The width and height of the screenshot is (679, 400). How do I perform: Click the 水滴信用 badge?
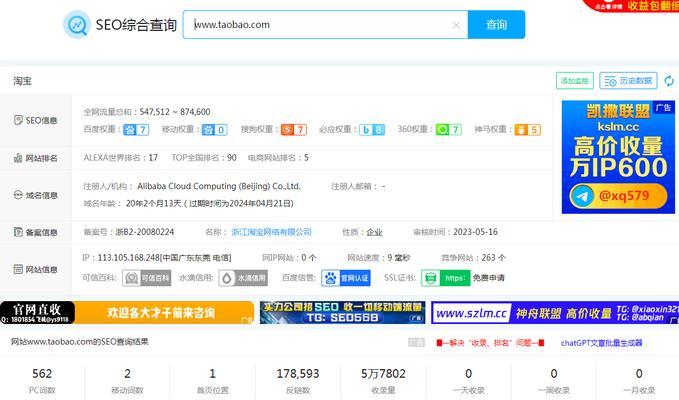tap(243, 278)
